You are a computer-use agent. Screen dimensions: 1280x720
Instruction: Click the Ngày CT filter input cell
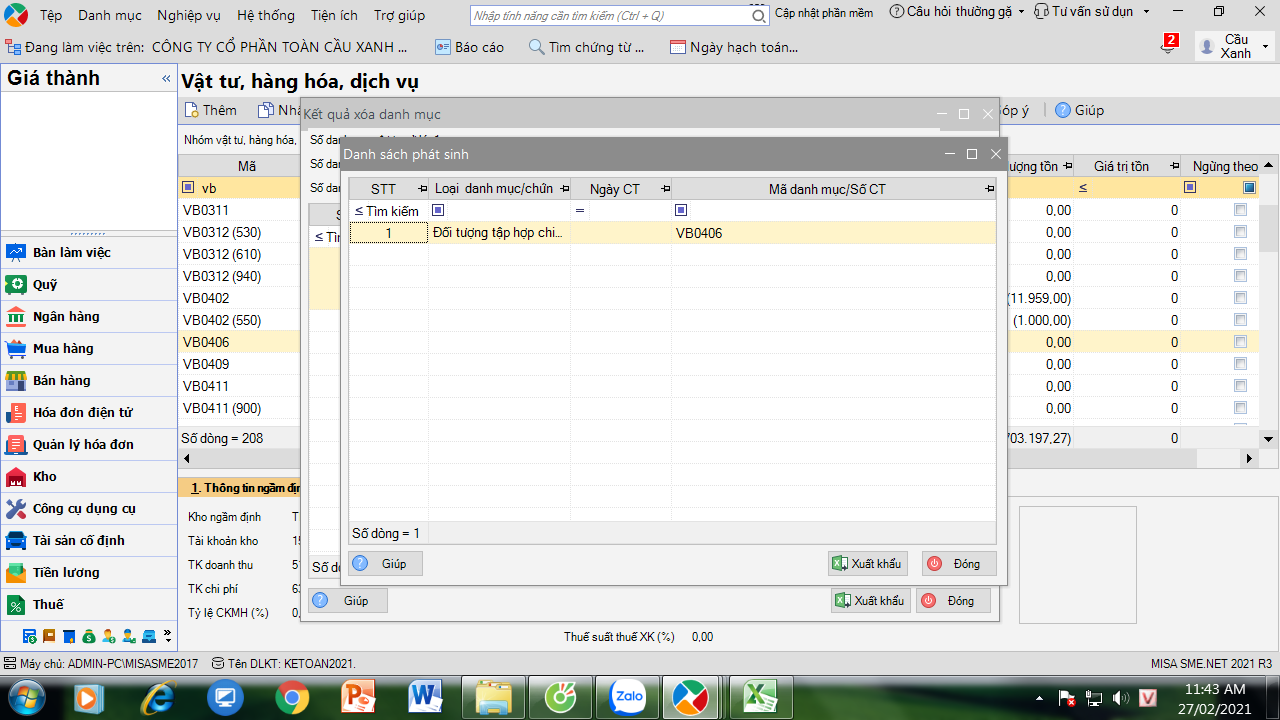(x=630, y=210)
